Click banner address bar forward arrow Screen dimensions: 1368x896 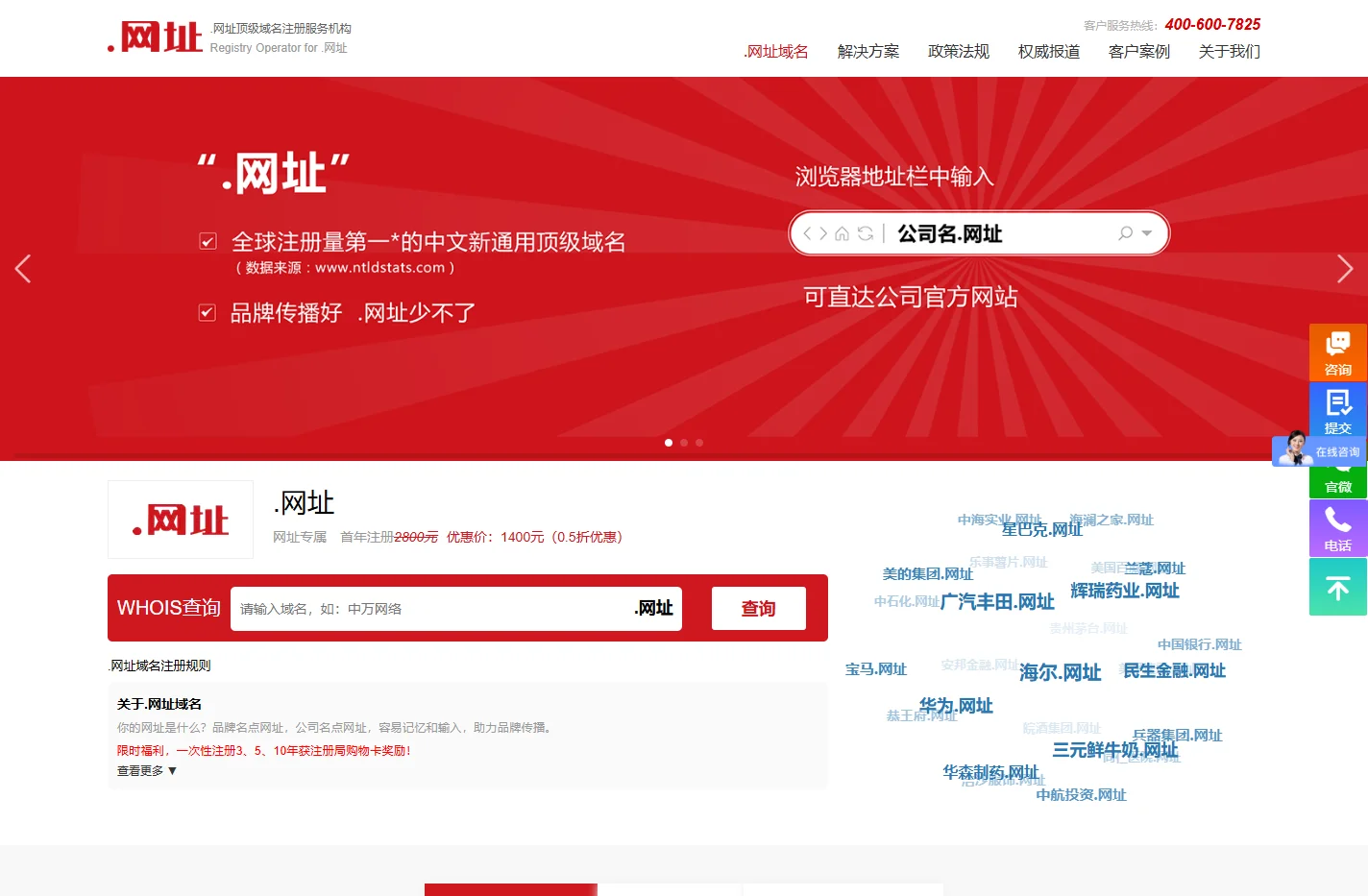[823, 233]
